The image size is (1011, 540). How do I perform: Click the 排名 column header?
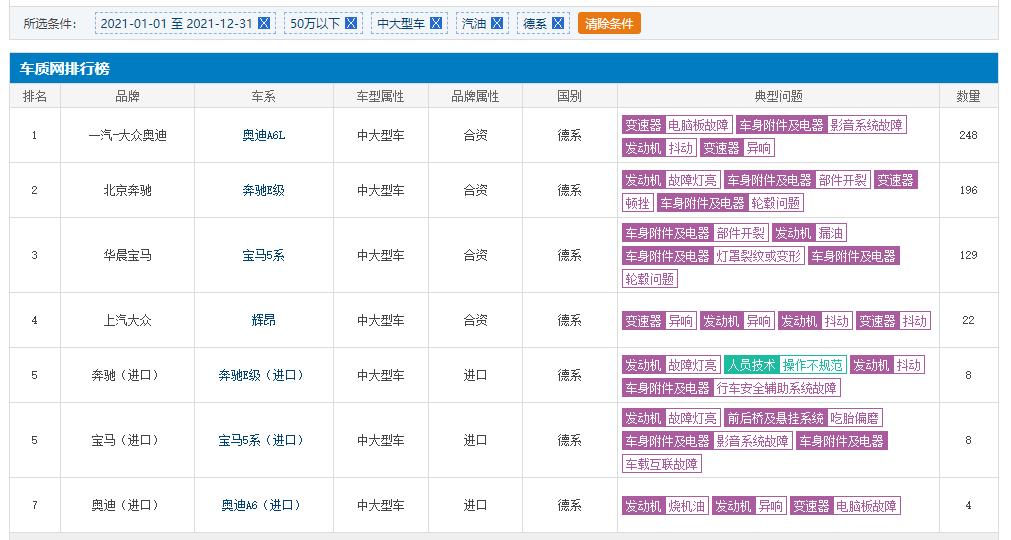(35, 96)
